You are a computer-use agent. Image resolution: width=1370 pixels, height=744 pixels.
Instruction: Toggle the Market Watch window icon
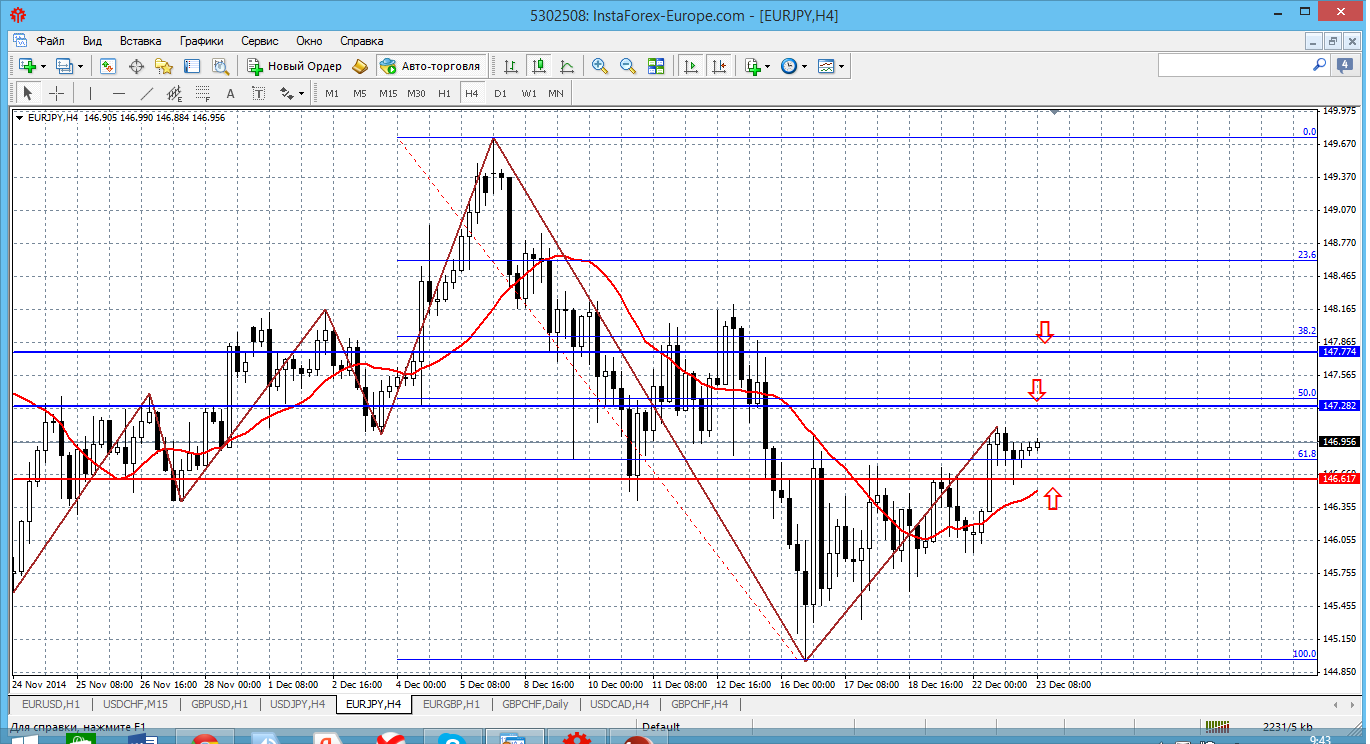pos(108,66)
